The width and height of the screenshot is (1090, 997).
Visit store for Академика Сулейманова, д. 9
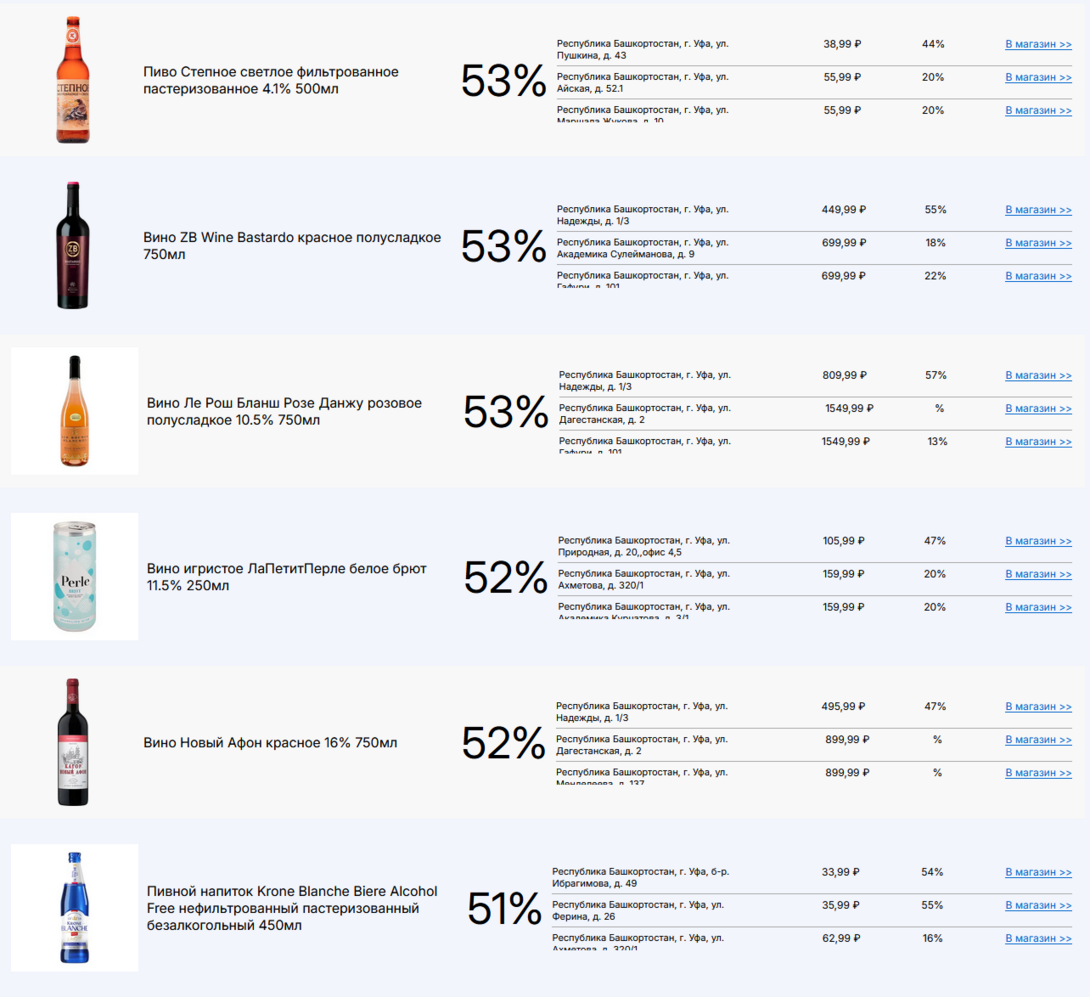(x=1038, y=243)
